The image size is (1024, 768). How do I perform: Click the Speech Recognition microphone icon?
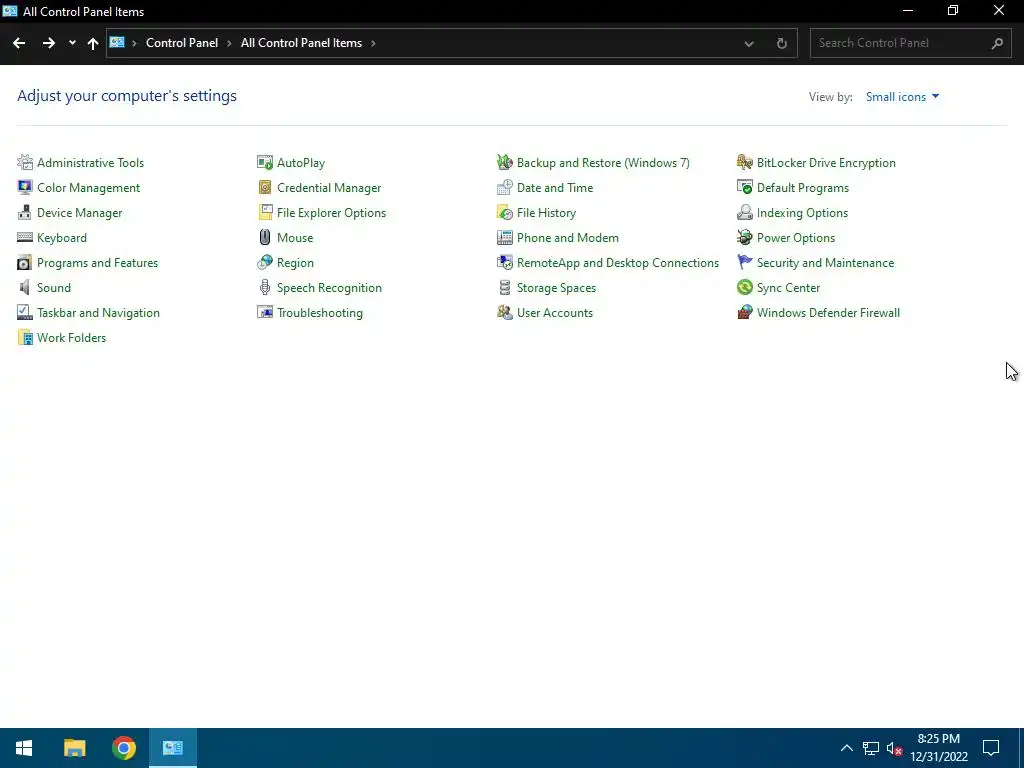point(264,287)
